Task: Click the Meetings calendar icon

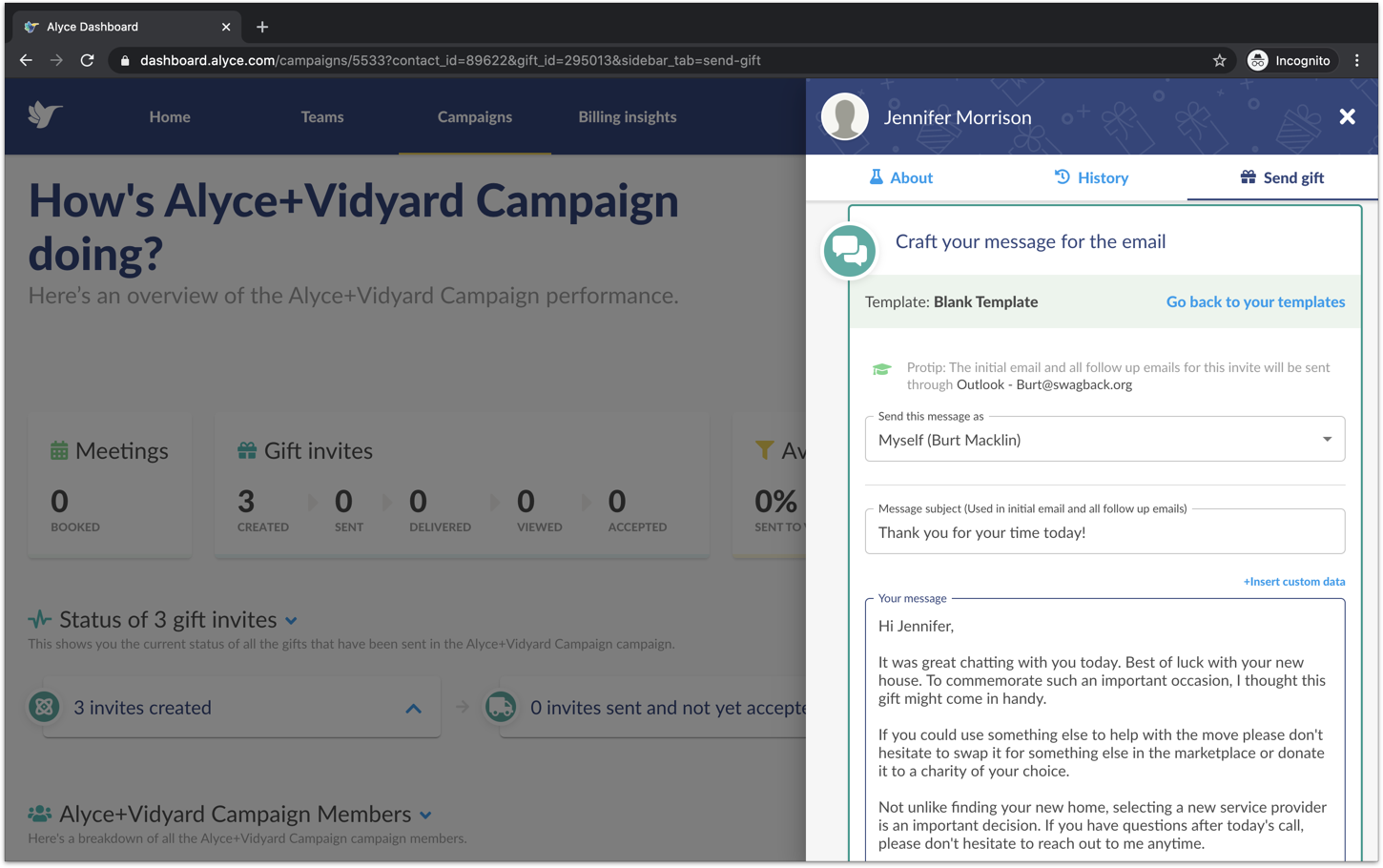Action: [59, 450]
